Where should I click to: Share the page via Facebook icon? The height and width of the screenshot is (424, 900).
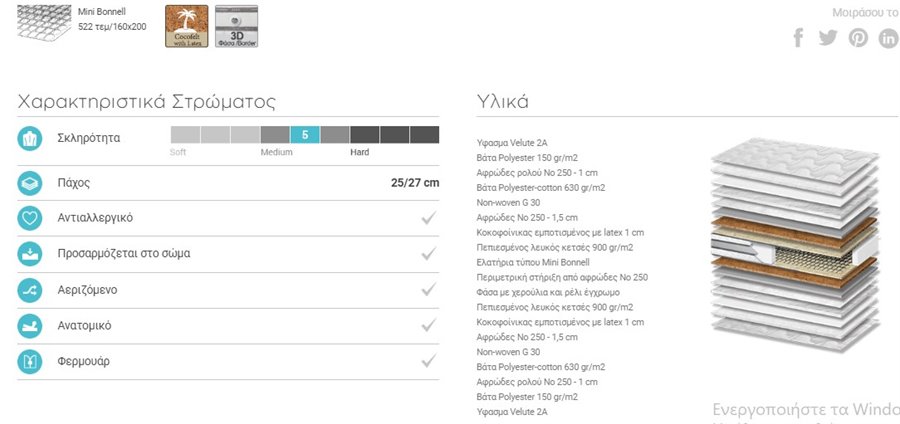pyautogui.click(x=798, y=38)
